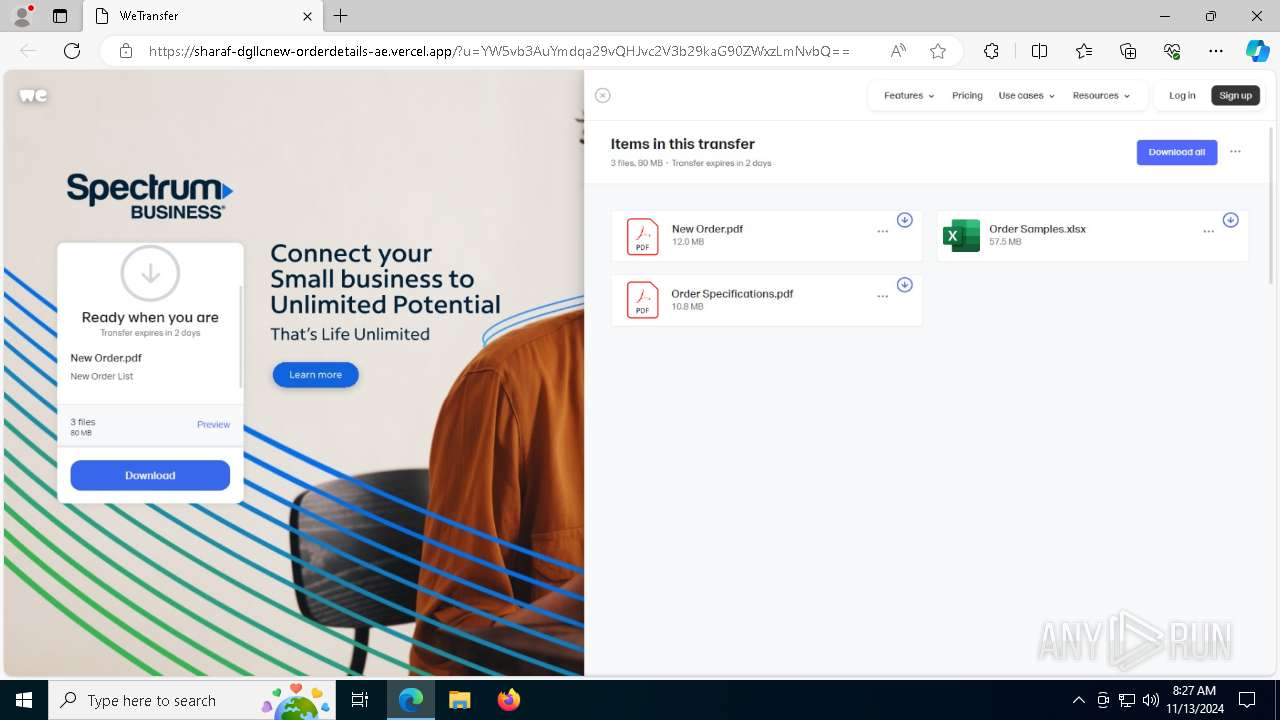Image resolution: width=1280 pixels, height=720 pixels.
Task: Click the New Order.pdf name in transfer card
Action: point(106,358)
